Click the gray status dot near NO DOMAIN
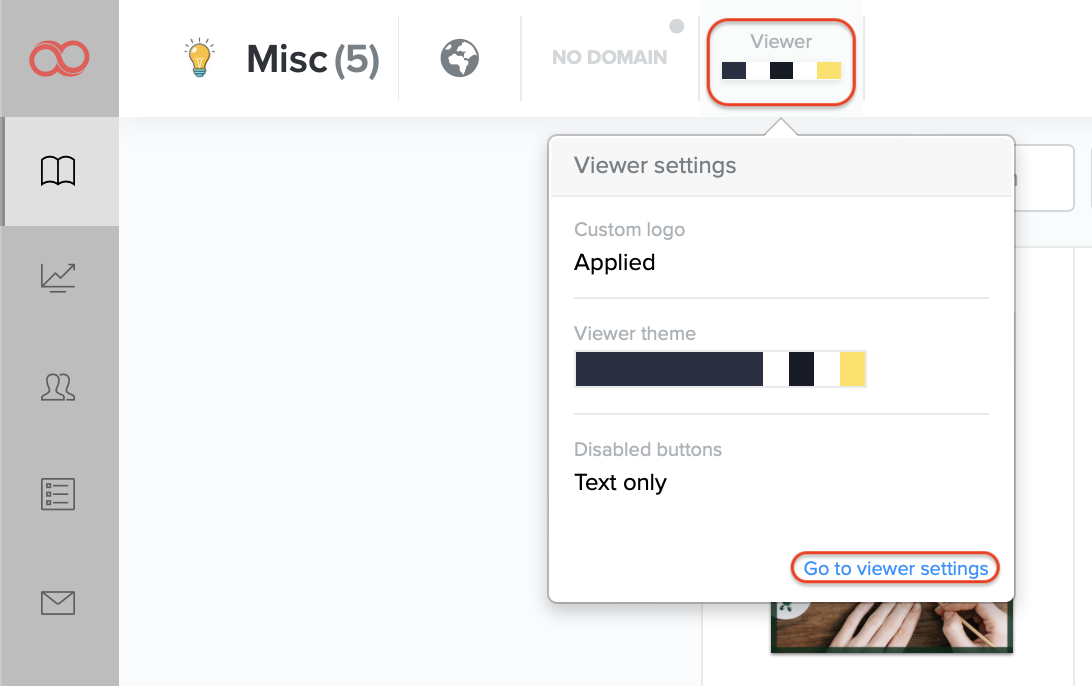 [677, 26]
